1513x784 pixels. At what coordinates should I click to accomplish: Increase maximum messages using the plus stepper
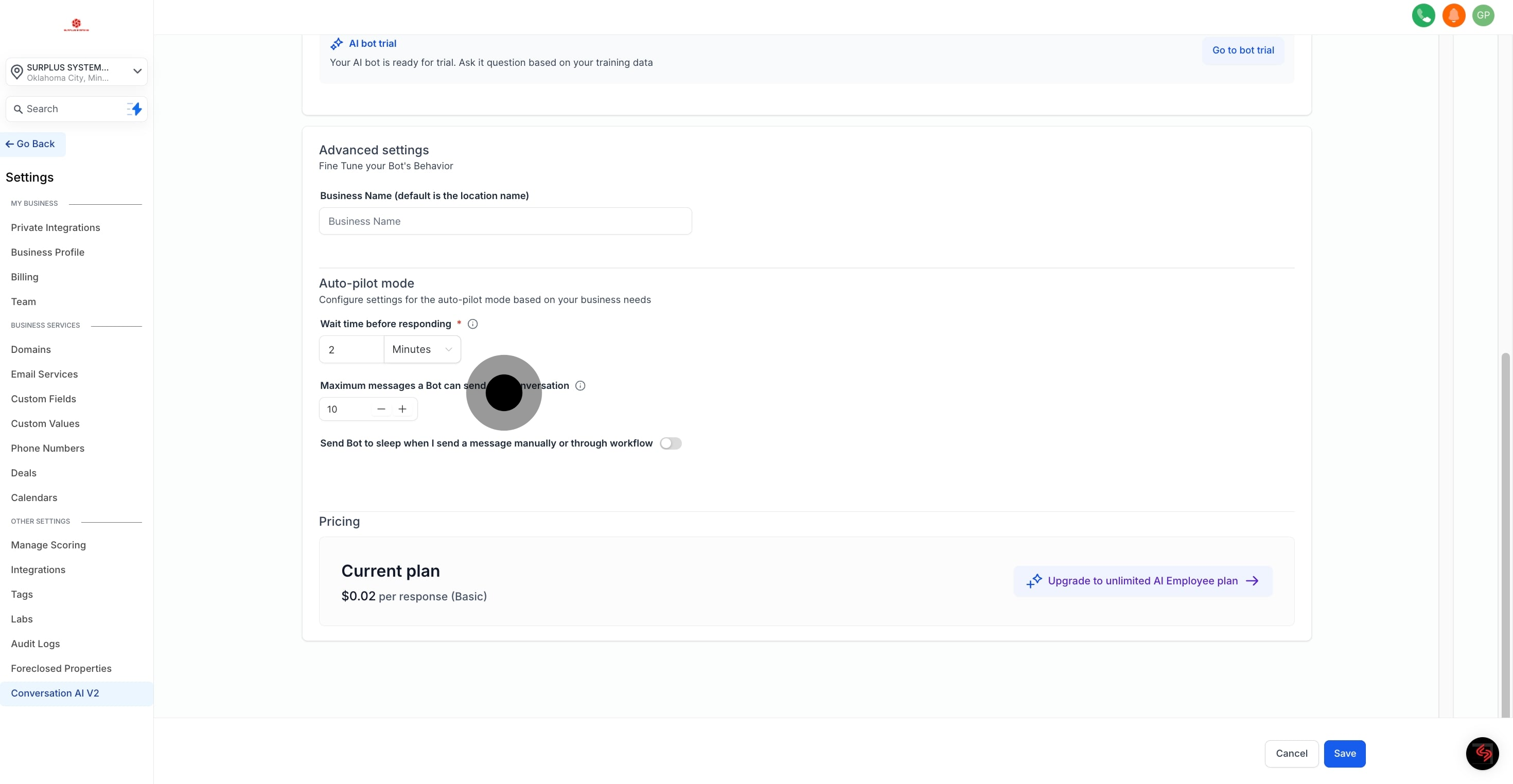402,409
